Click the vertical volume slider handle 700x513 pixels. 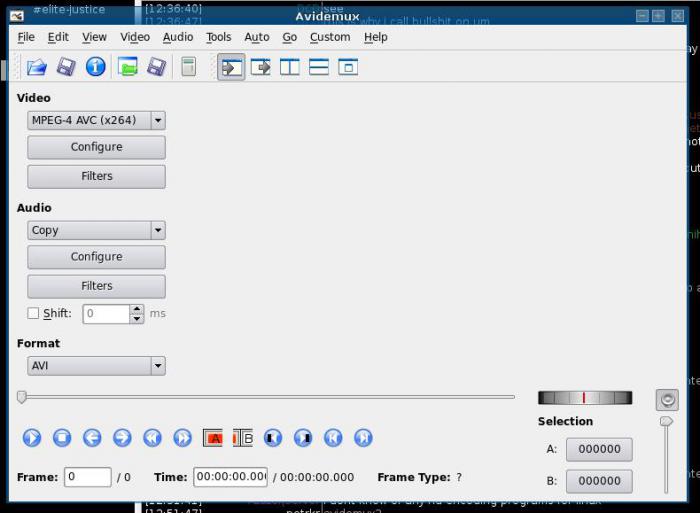click(x=666, y=421)
